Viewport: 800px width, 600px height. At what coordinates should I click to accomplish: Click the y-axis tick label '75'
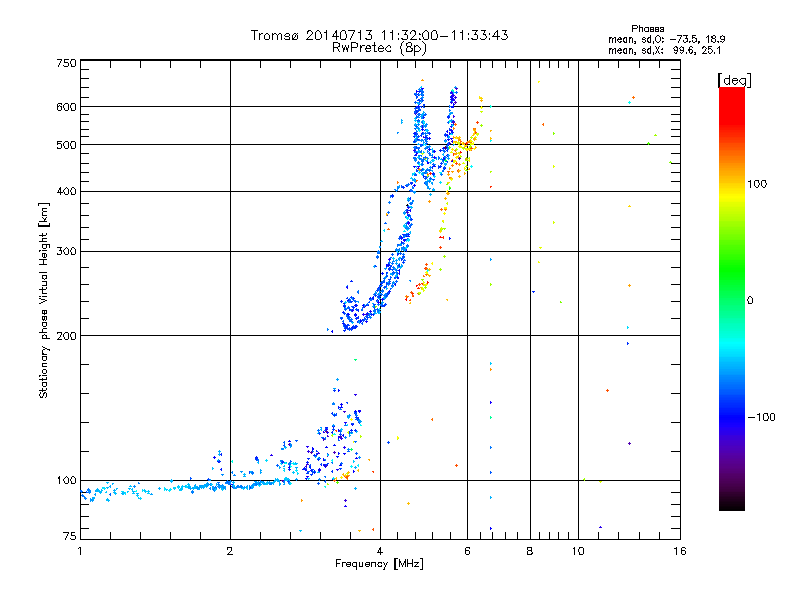(70, 536)
